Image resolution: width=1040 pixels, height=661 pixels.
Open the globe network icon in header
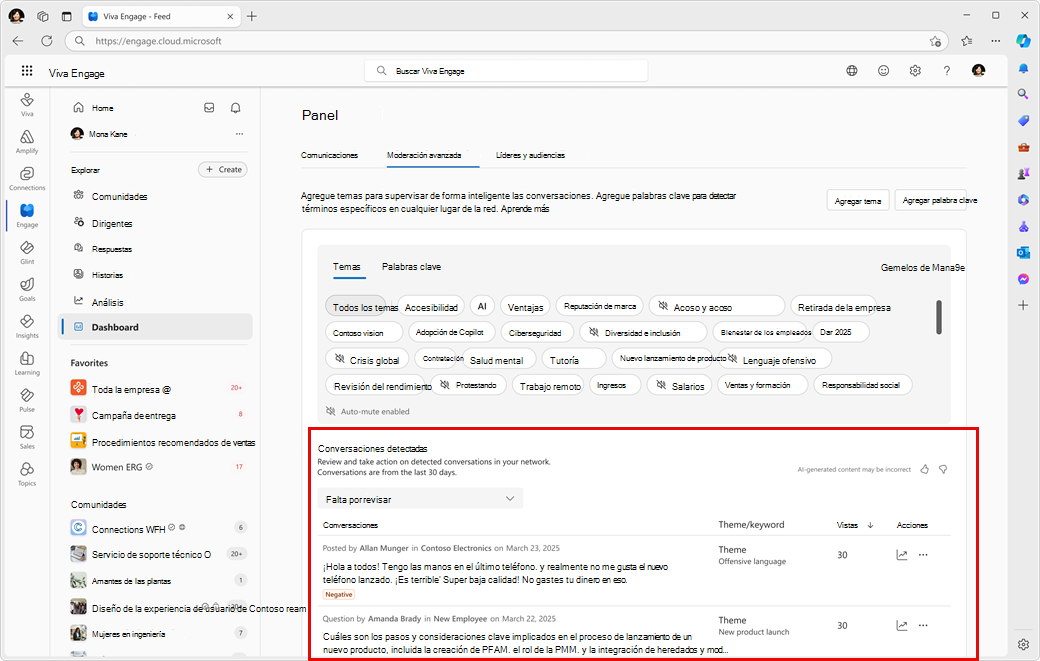pyautogui.click(x=852, y=70)
